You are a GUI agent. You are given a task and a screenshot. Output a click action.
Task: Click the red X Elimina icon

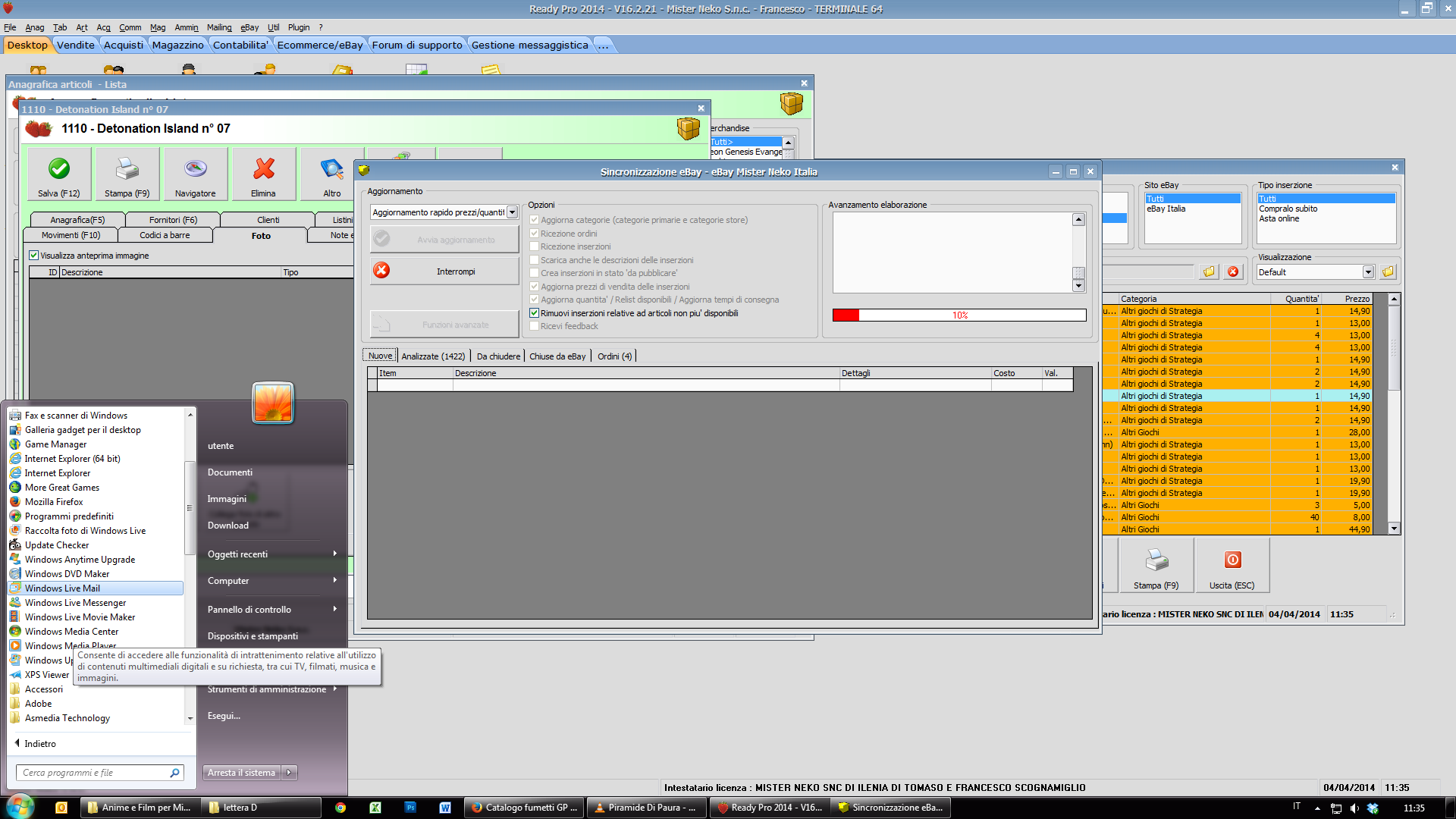(x=263, y=168)
